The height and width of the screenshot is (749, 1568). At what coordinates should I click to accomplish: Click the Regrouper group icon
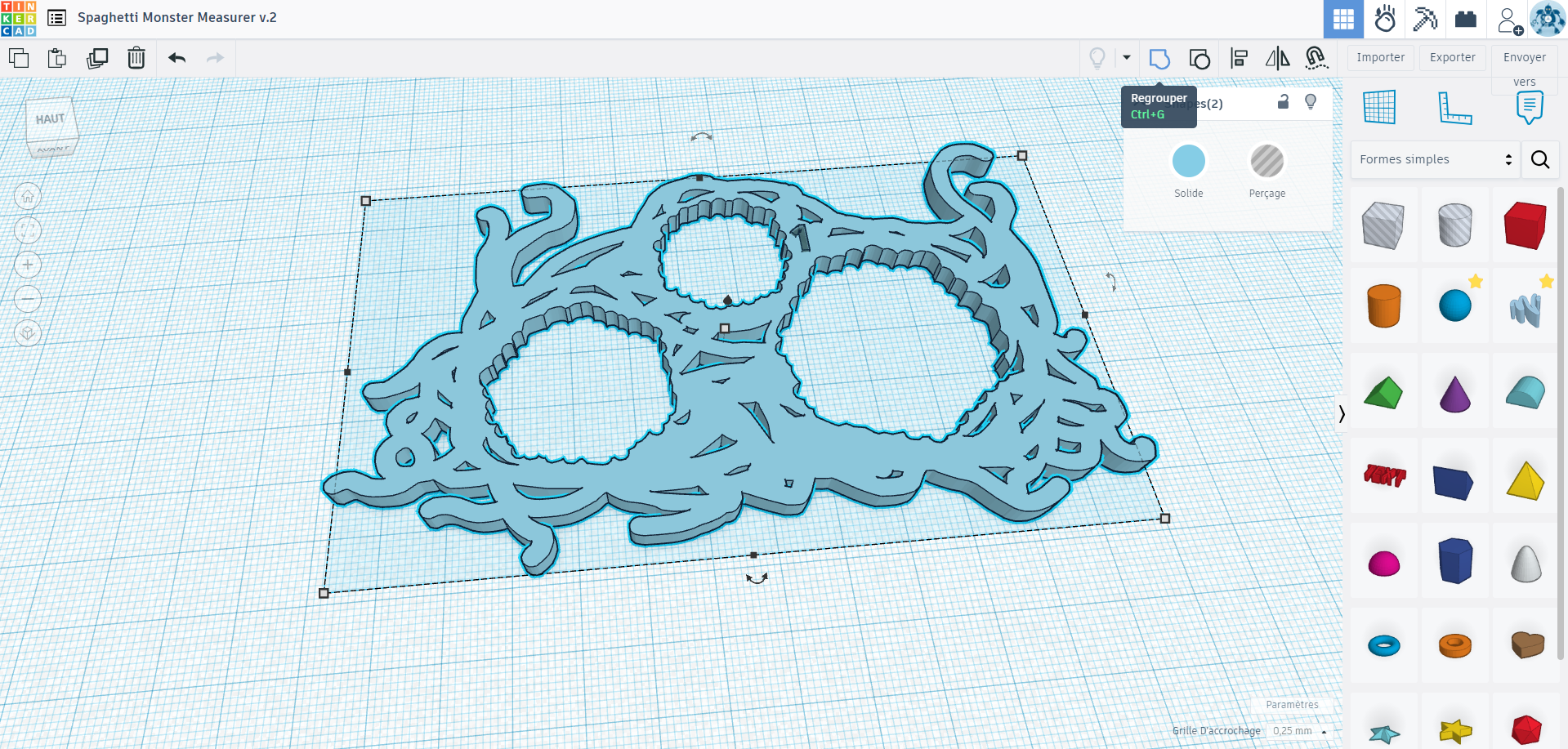point(1159,59)
